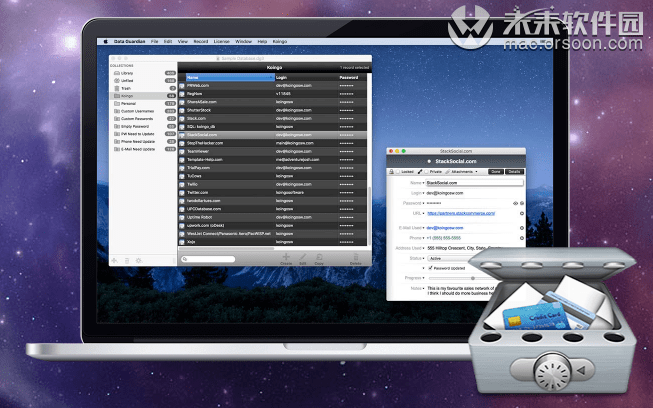Click the round action icon beside E-Mail Used
Screen dimensions: 653x408
click(x=522, y=228)
